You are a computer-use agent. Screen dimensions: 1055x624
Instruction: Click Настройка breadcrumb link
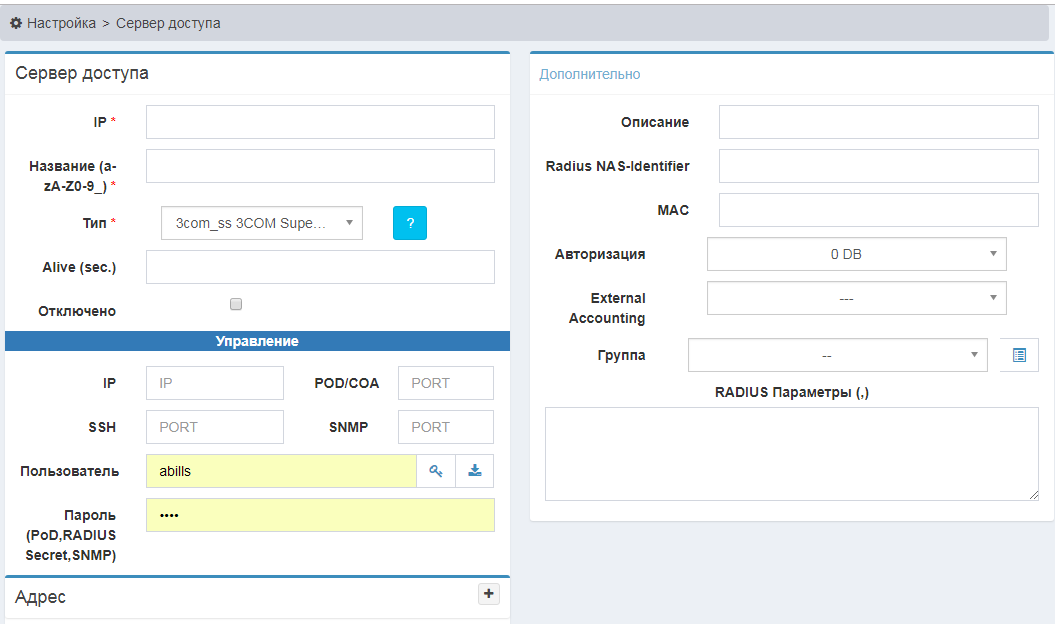click(x=61, y=22)
